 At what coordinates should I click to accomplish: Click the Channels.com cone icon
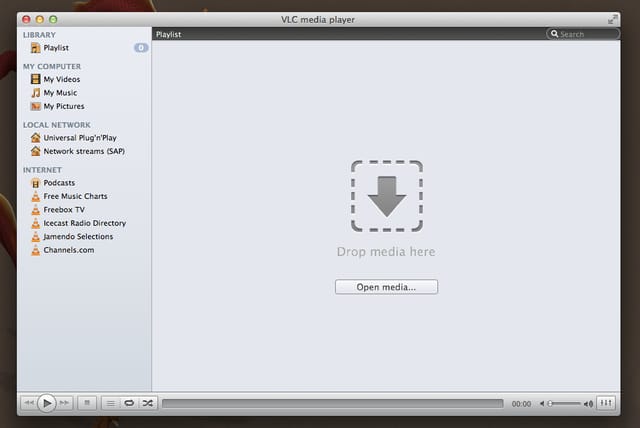point(36,250)
